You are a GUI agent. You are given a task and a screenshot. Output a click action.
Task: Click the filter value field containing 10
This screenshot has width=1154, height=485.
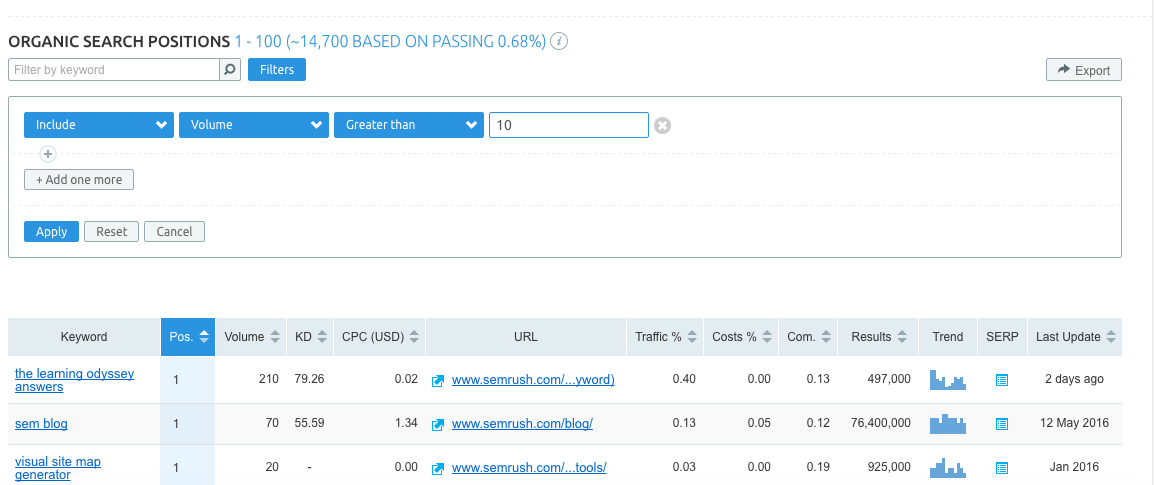pyautogui.click(x=568, y=125)
